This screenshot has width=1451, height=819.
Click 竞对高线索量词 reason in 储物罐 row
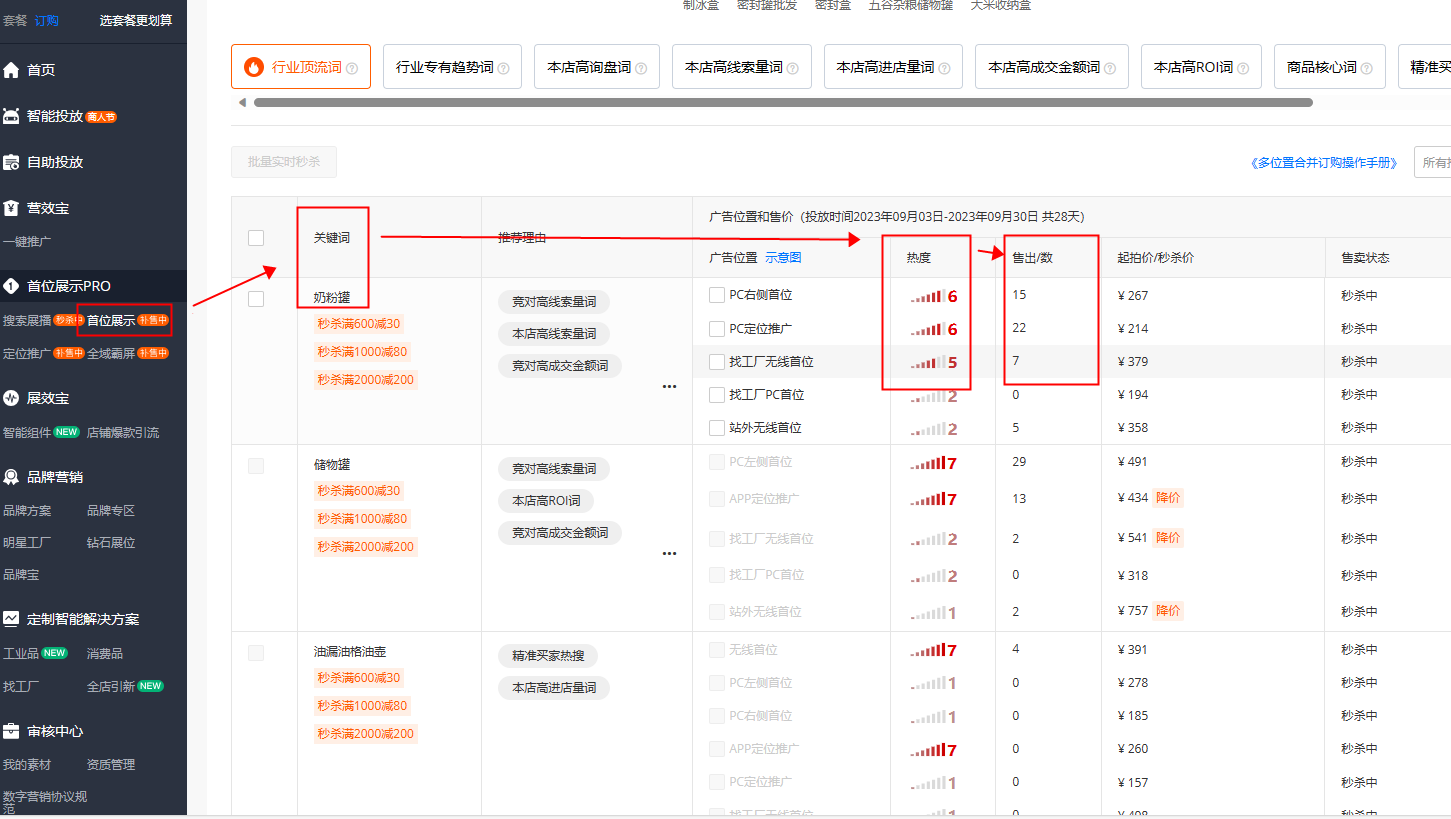554,469
